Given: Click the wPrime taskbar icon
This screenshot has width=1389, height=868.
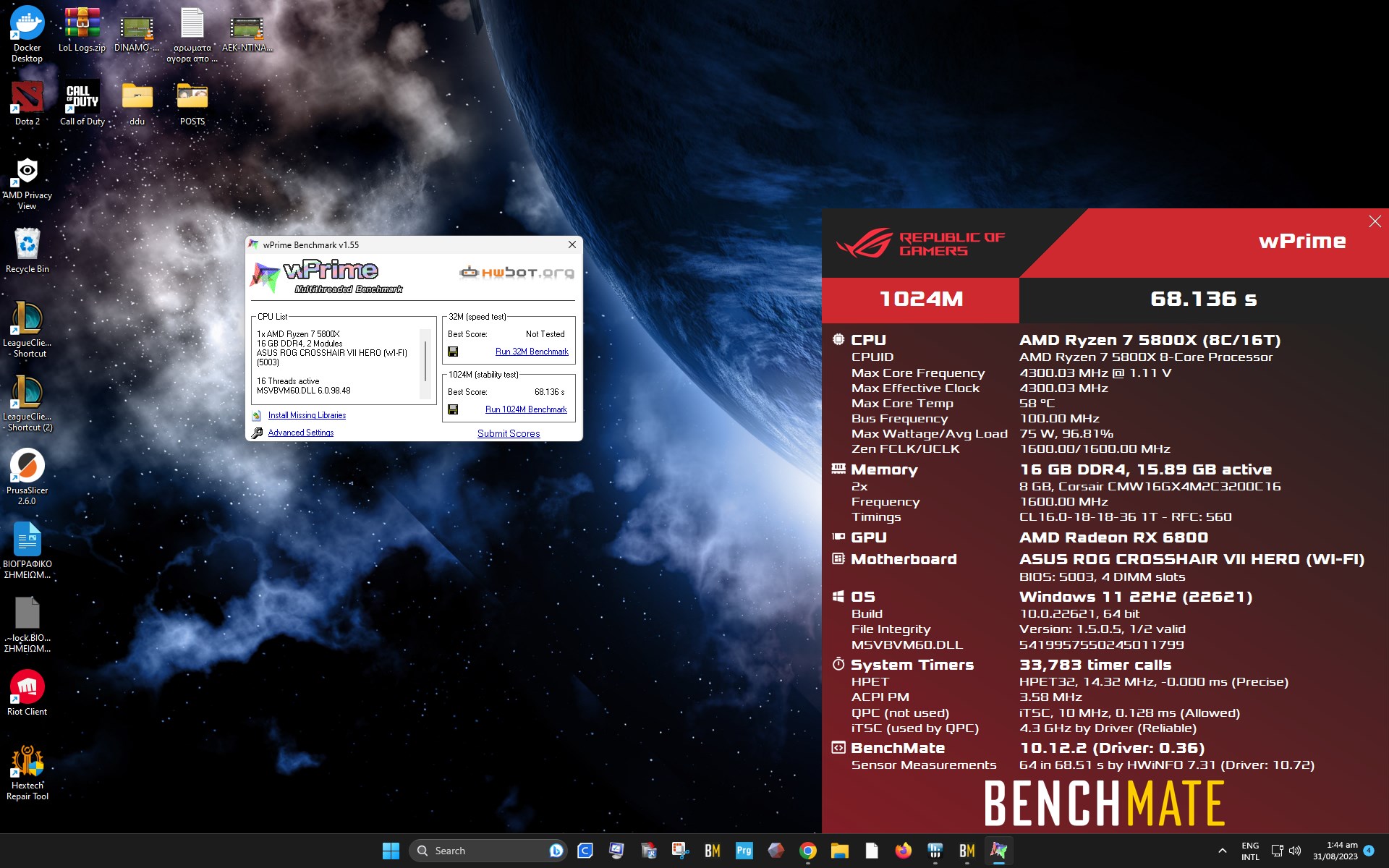Looking at the screenshot, I should [998, 851].
